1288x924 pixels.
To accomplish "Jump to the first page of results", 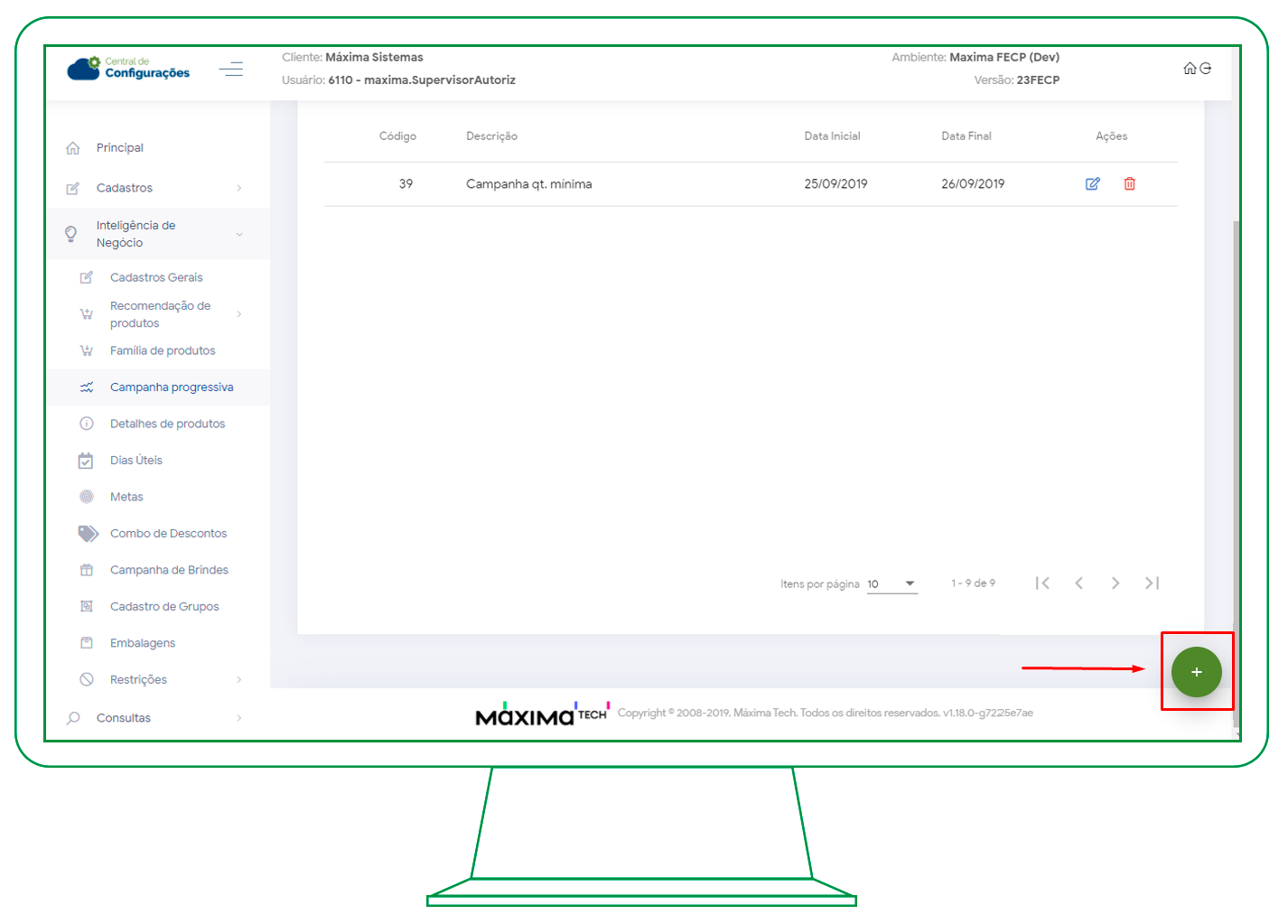I will click(1042, 583).
